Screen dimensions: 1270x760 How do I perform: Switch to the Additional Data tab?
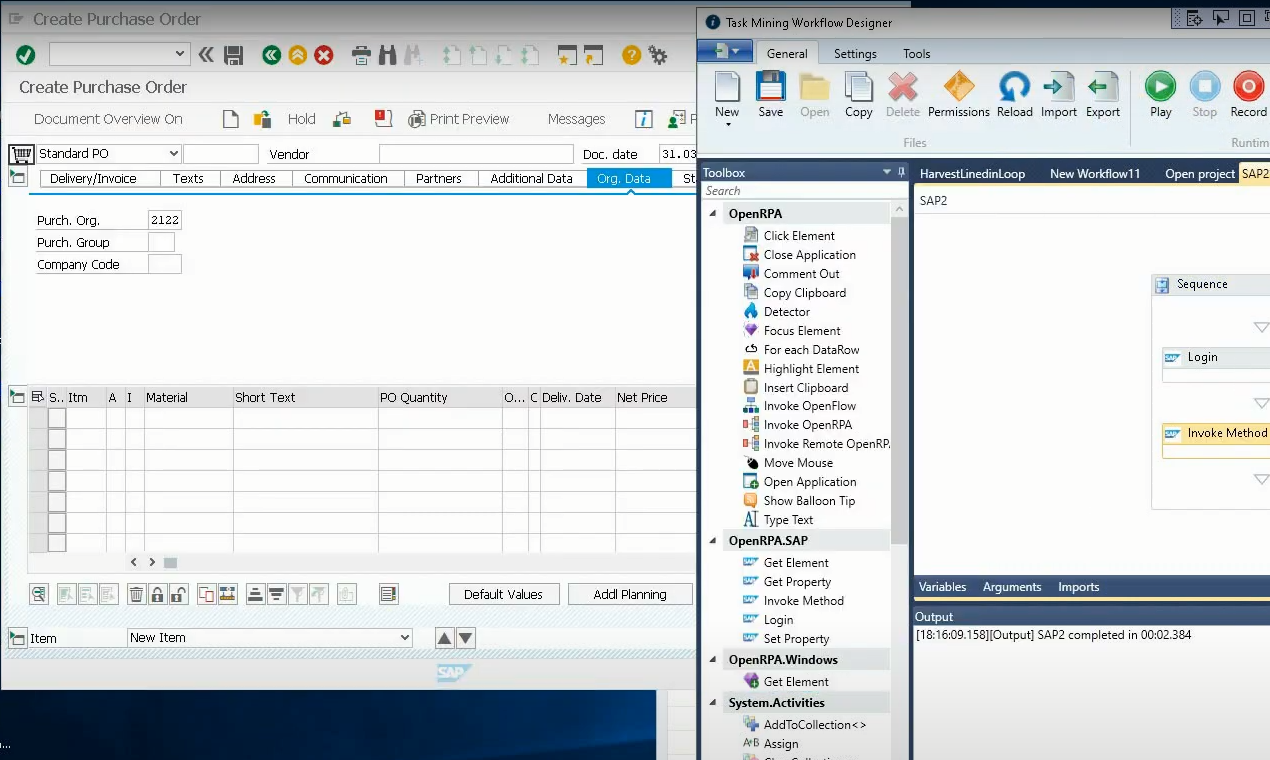(x=531, y=178)
